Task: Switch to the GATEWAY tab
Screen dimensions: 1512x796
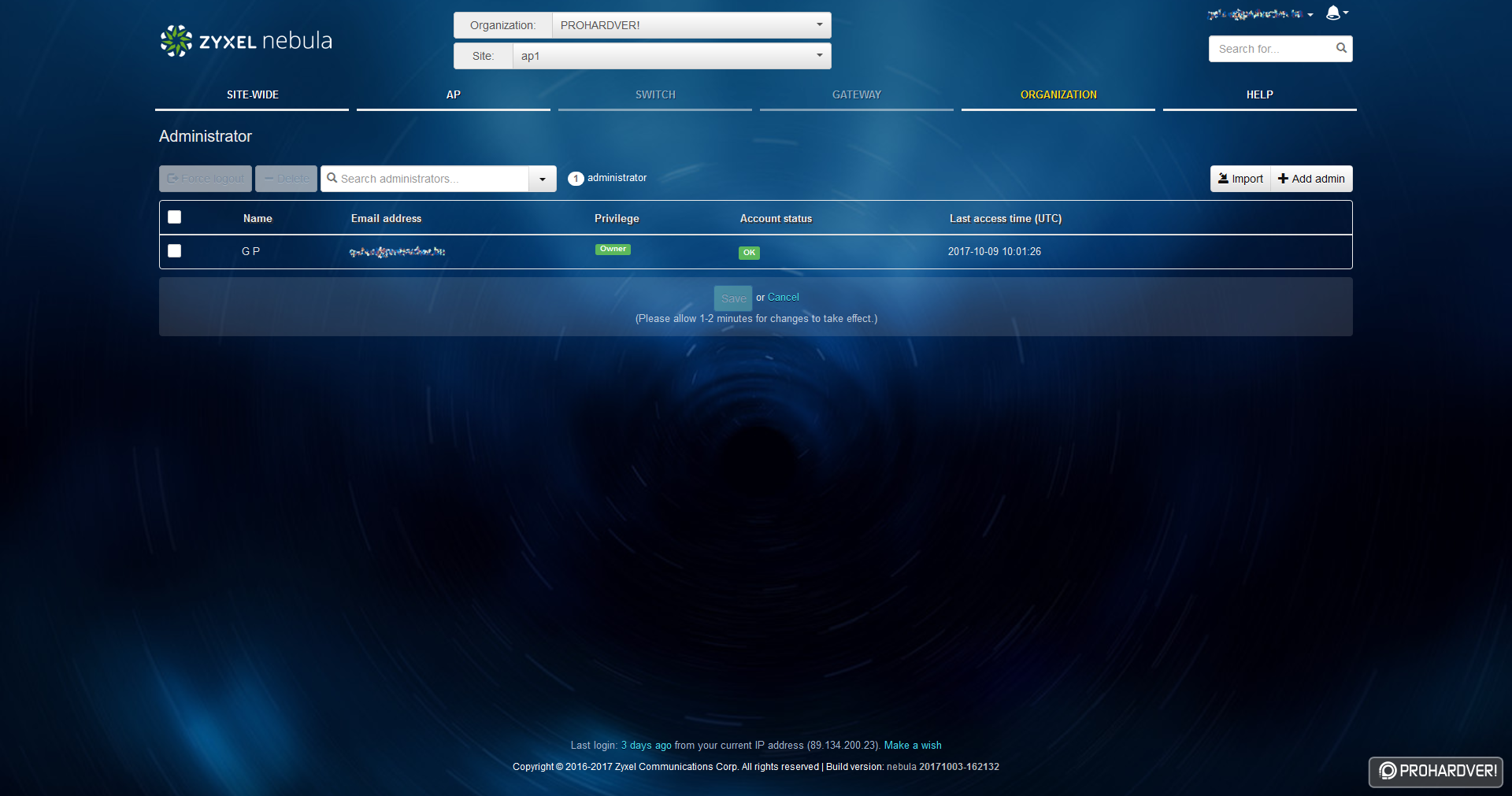Action: point(857,95)
